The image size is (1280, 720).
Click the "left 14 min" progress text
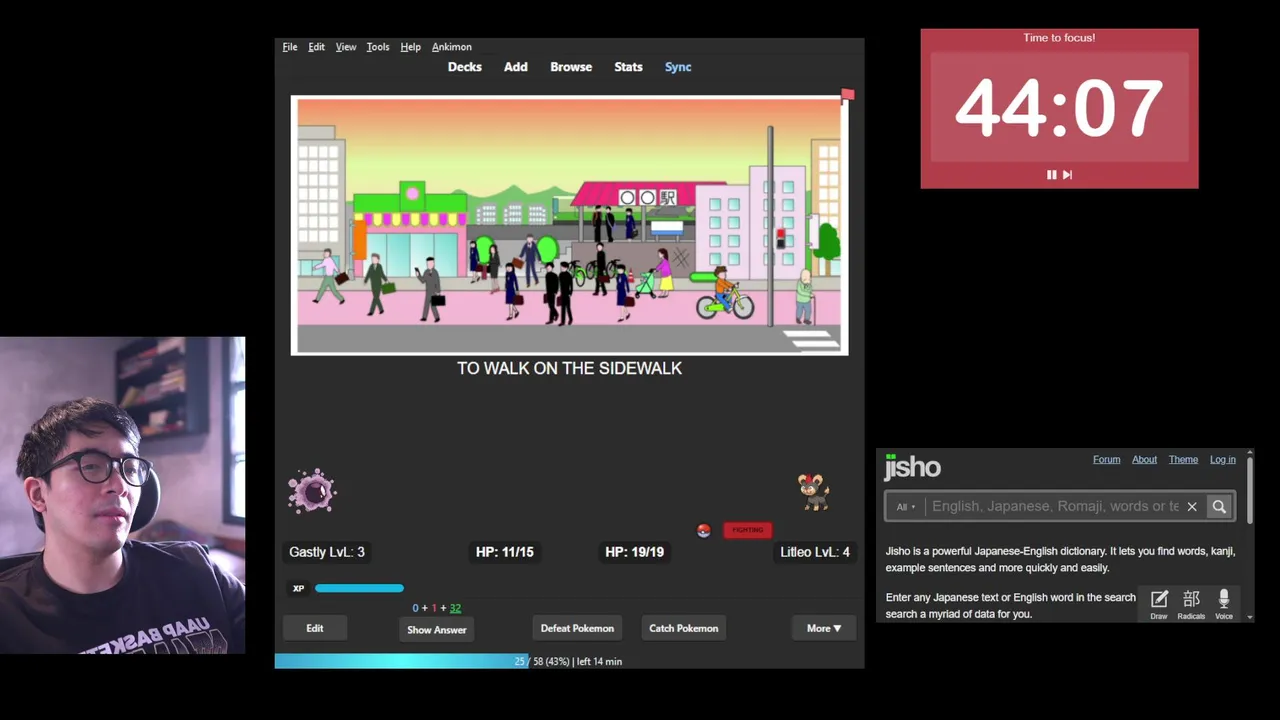click(599, 662)
